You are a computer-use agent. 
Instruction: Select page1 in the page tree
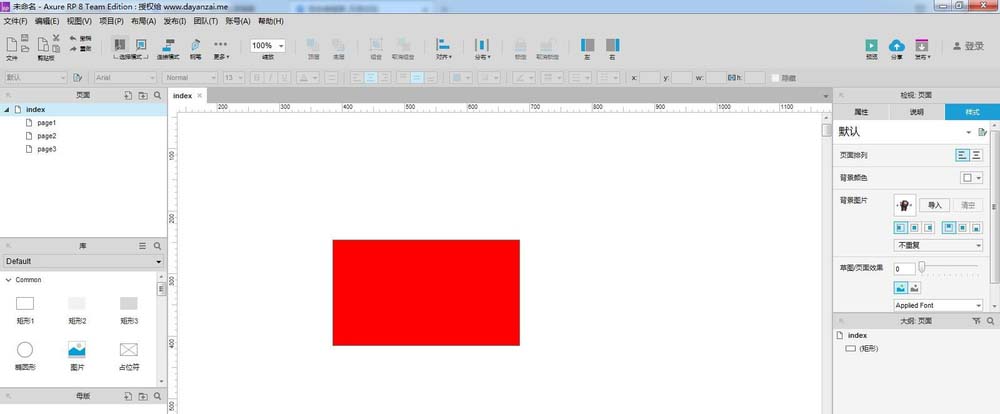click(x=47, y=122)
